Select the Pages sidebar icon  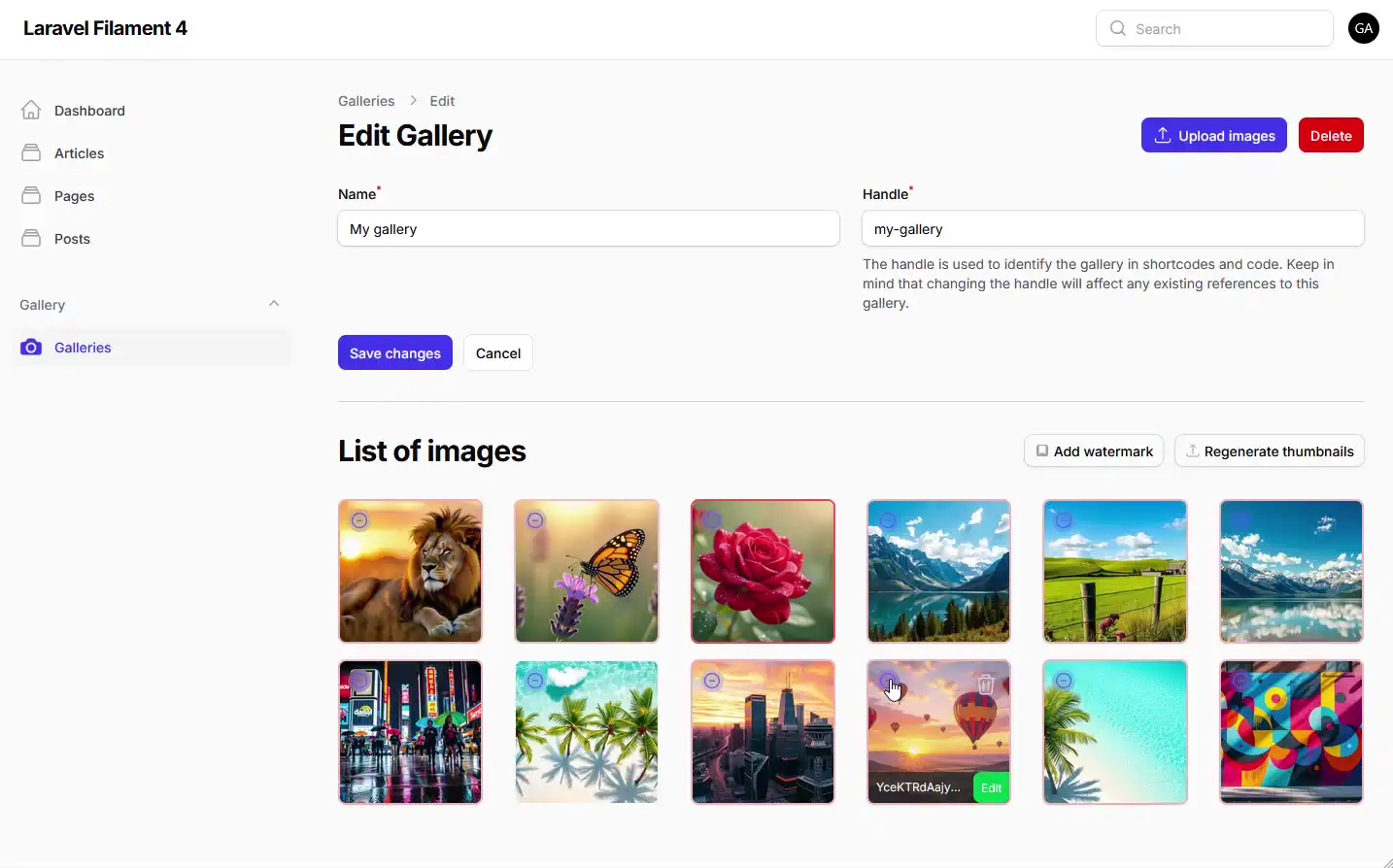(30, 195)
